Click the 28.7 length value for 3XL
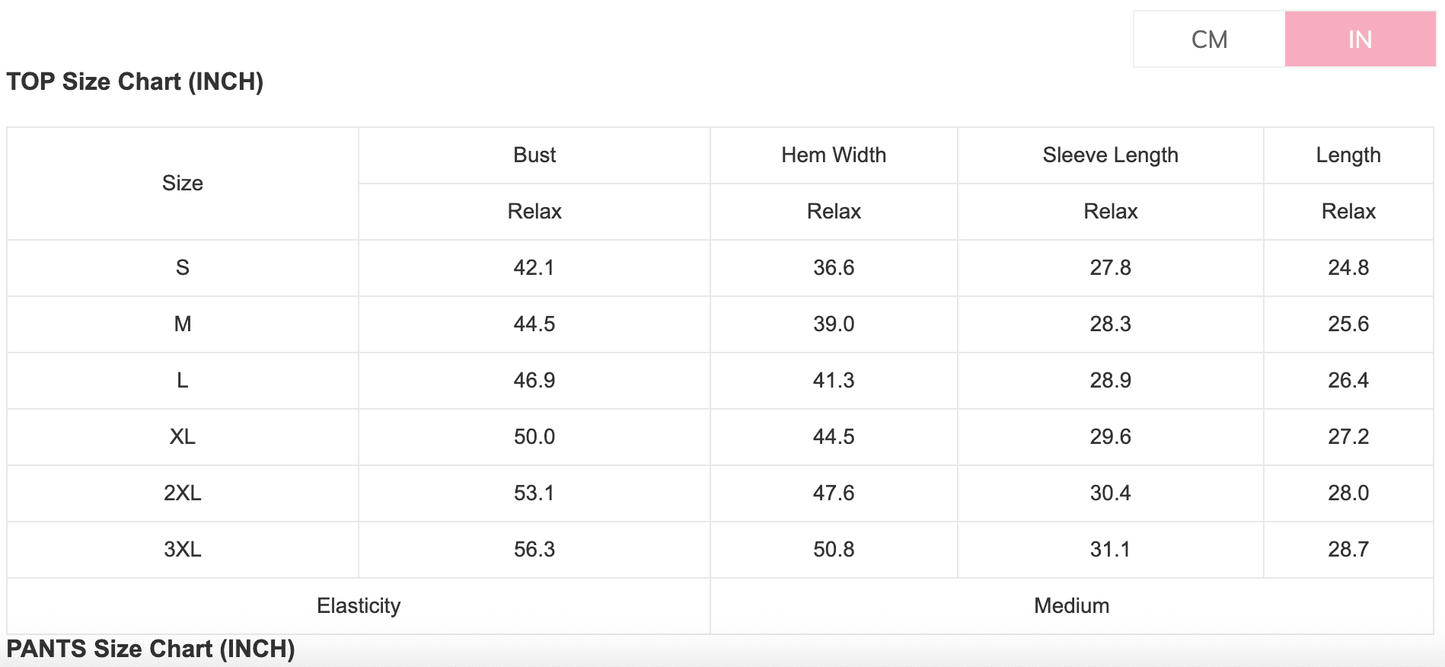The width and height of the screenshot is (1445, 667). [1348, 549]
